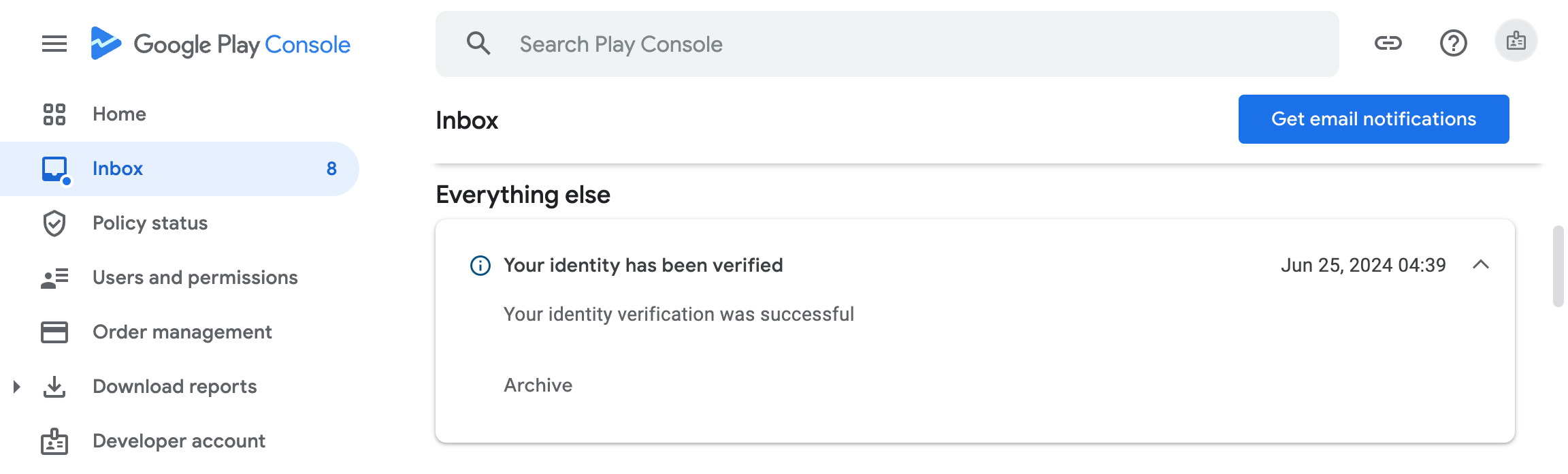Open the copy link icon in the header
The width and height of the screenshot is (1568, 474).
[x=1387, y=43]
